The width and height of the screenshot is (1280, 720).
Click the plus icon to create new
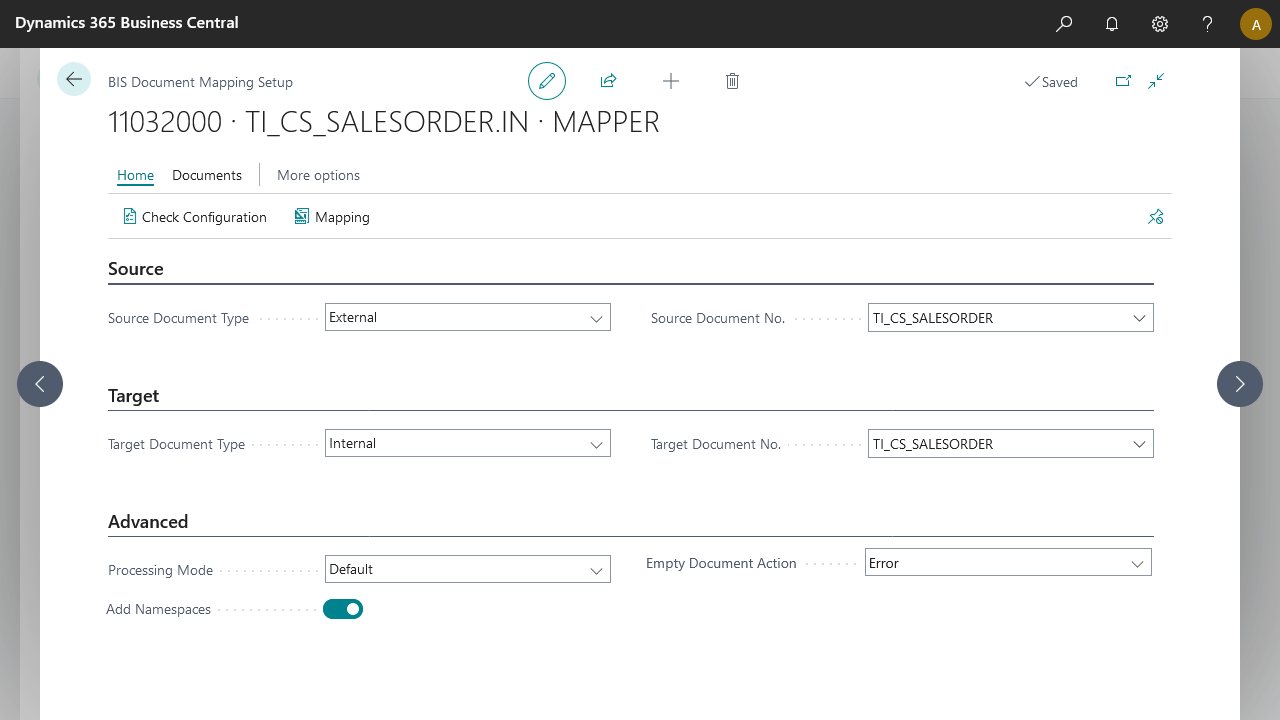(671, 81)
